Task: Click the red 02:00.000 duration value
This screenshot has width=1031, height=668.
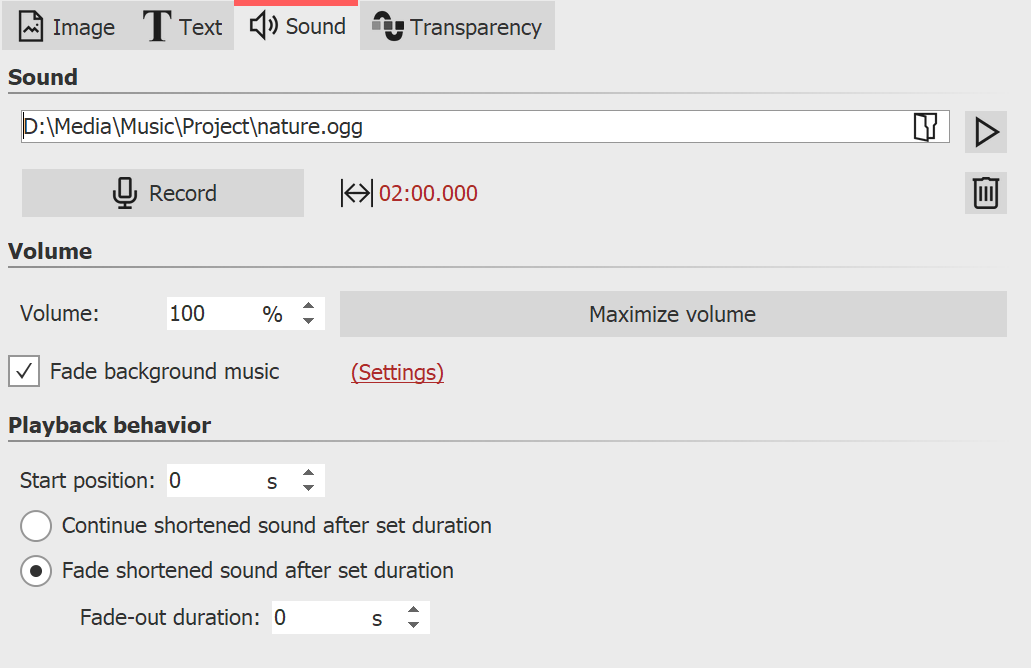Action: [x=428, y=193]
